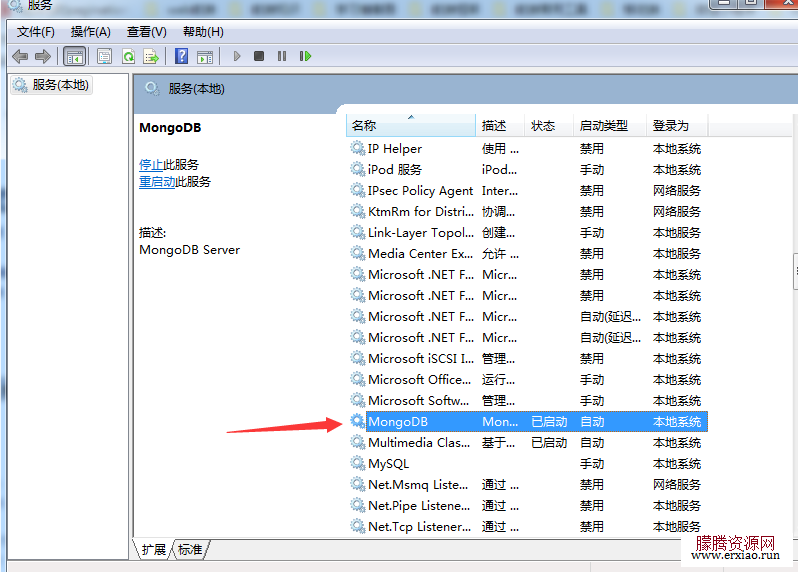Viewport: 798px width, 572px height.
Task: Select the Net.Msmq Liste... service
Action: pos(527,484)
